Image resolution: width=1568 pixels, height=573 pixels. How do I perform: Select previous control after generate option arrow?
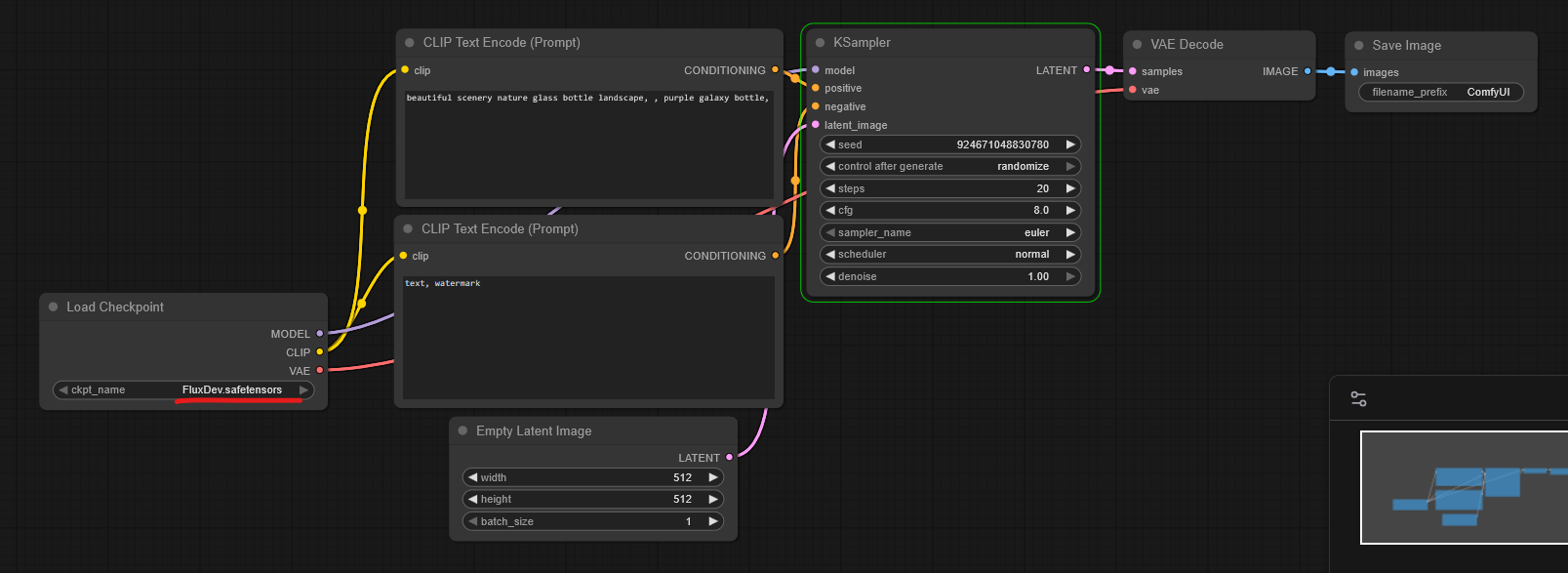[830, 166]
